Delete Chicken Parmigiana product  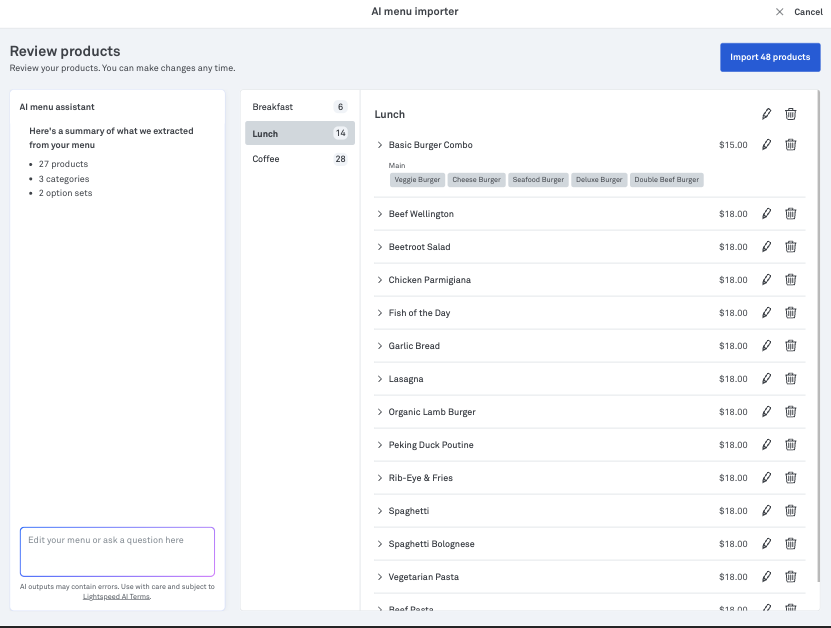click(790, 279)
